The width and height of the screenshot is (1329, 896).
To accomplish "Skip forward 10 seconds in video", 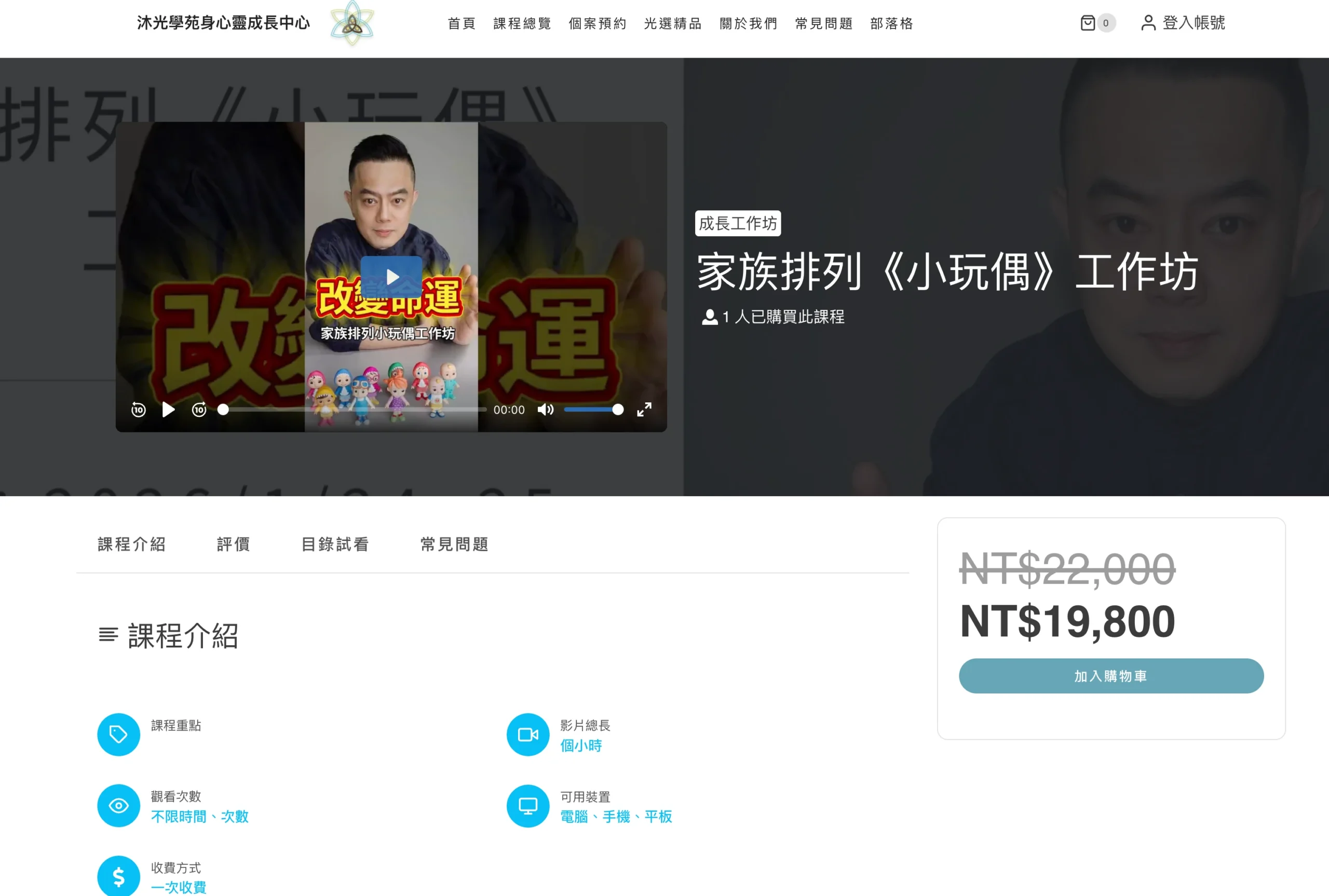I will [x=199, y=410].
